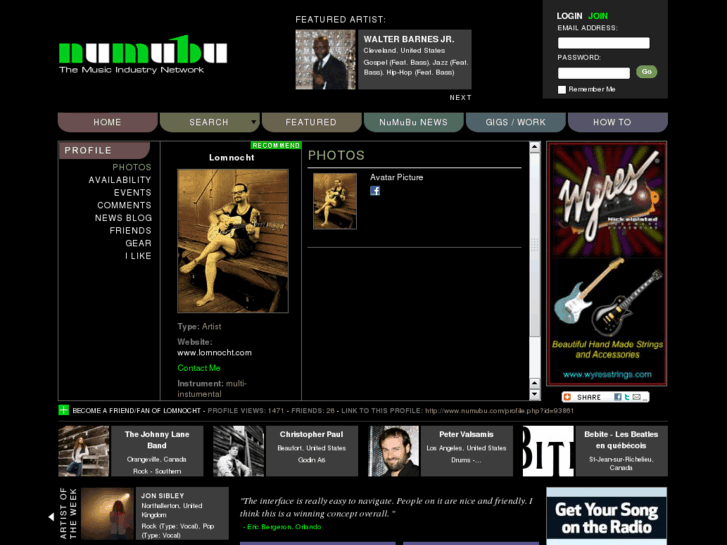
Task: Open the profile URL link
Action: [x=499, y=410]
